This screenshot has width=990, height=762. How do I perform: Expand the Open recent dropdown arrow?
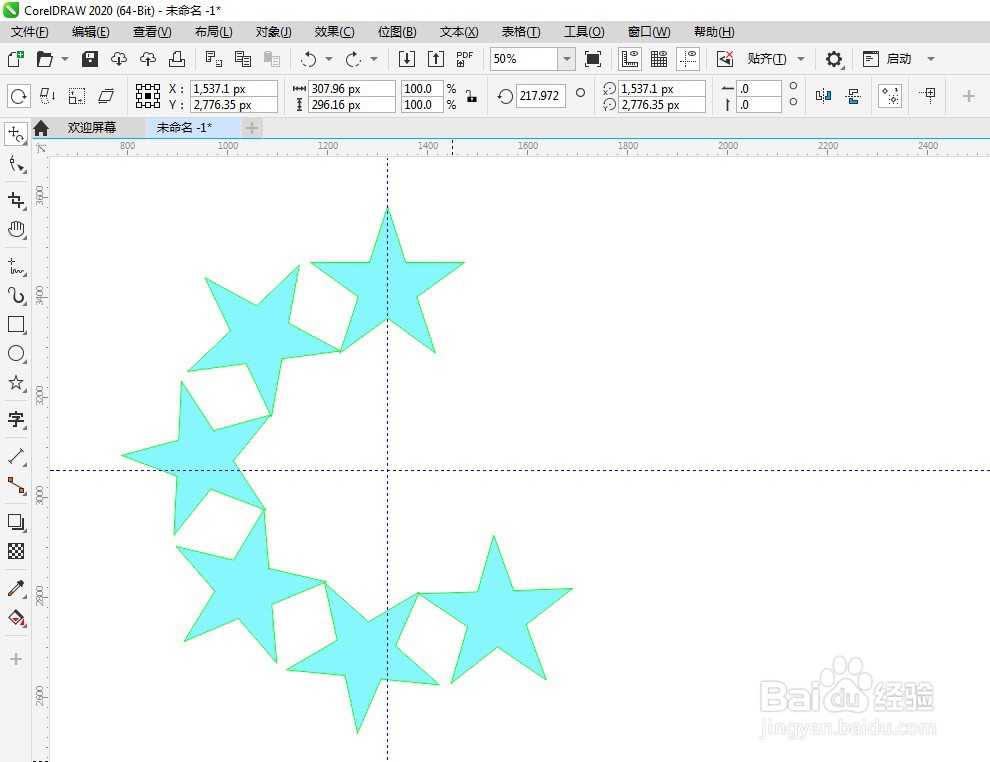coord(64,59)
